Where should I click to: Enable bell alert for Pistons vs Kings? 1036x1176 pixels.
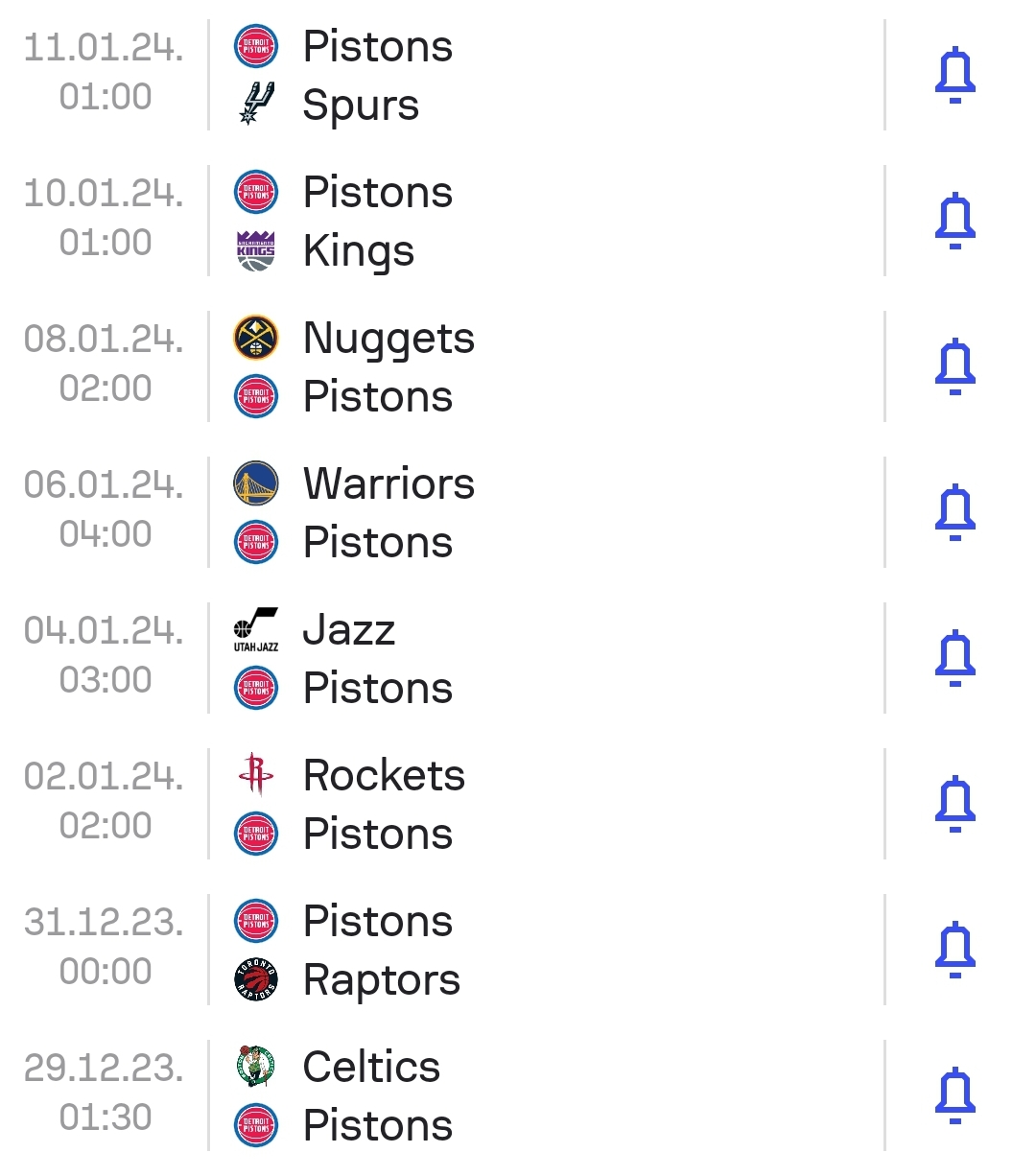click(x=955, y=221)
